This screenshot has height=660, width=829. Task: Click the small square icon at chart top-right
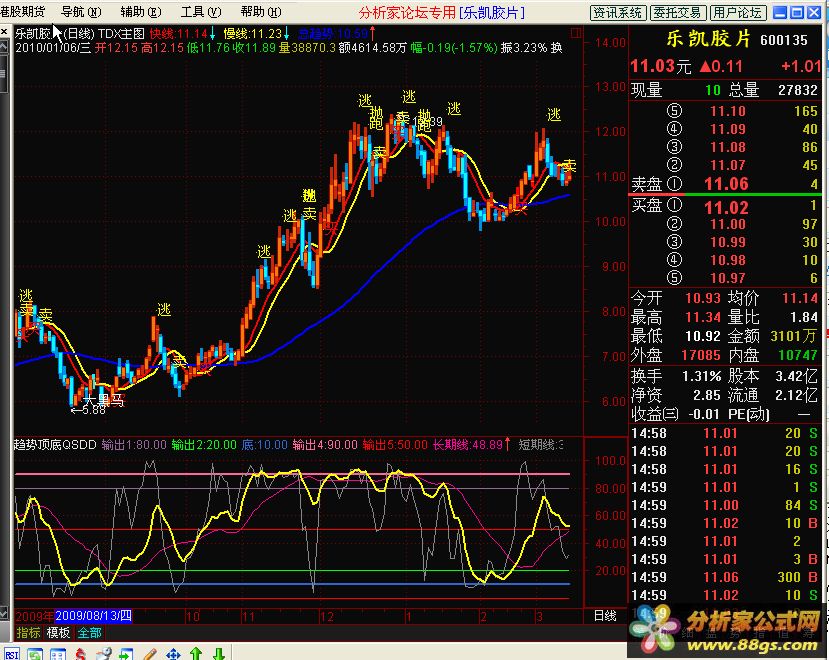point(576,33)
